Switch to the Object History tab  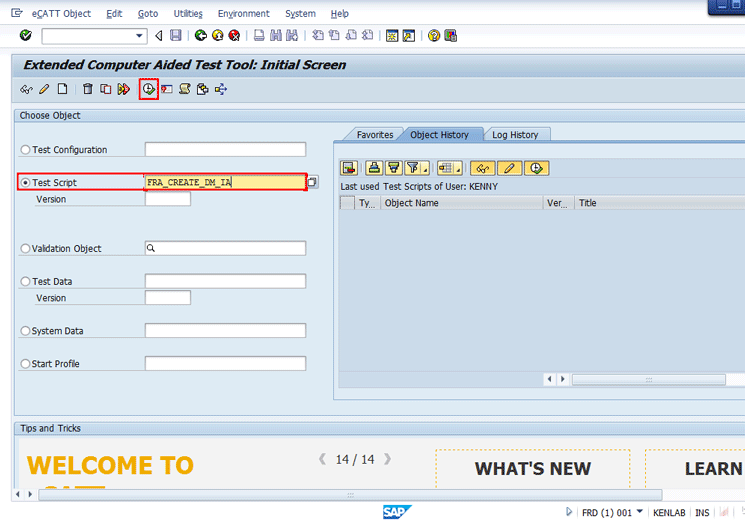pyautogui.click(x=439, y=135)
